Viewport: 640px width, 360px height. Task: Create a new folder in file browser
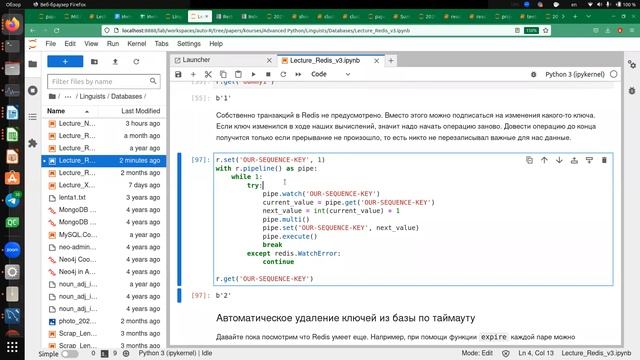[x=94, y=62]
